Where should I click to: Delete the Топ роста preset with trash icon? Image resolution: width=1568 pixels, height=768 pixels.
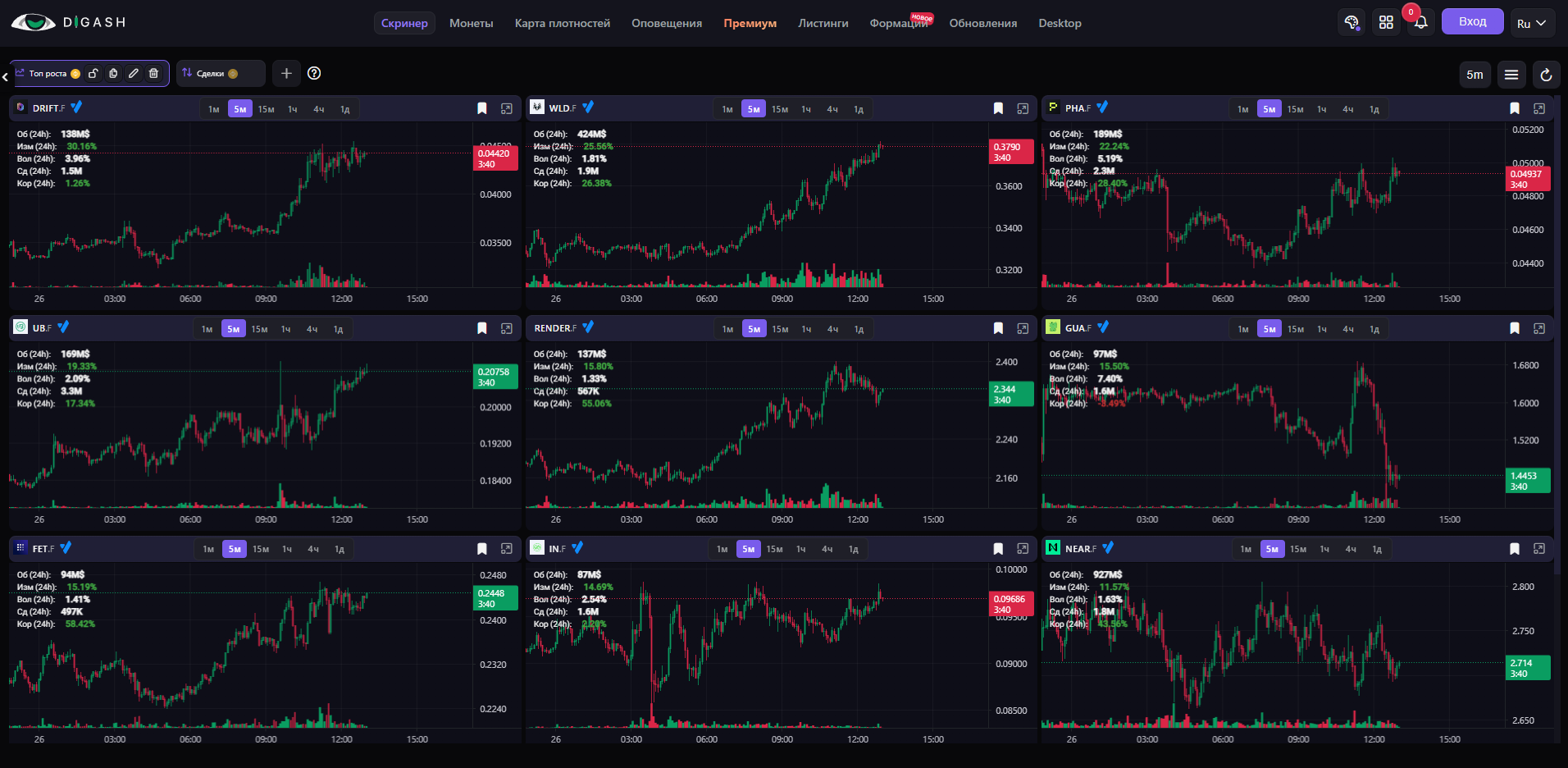(153, 73)
